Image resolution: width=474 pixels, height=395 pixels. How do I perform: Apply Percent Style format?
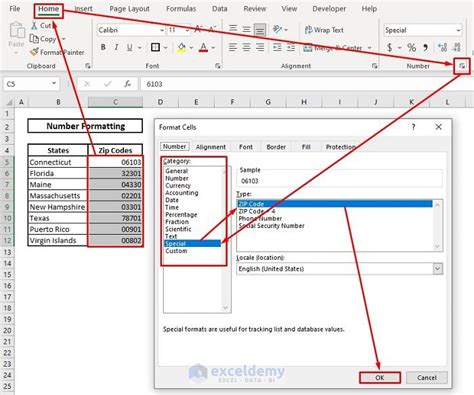[x=412, y=48]
